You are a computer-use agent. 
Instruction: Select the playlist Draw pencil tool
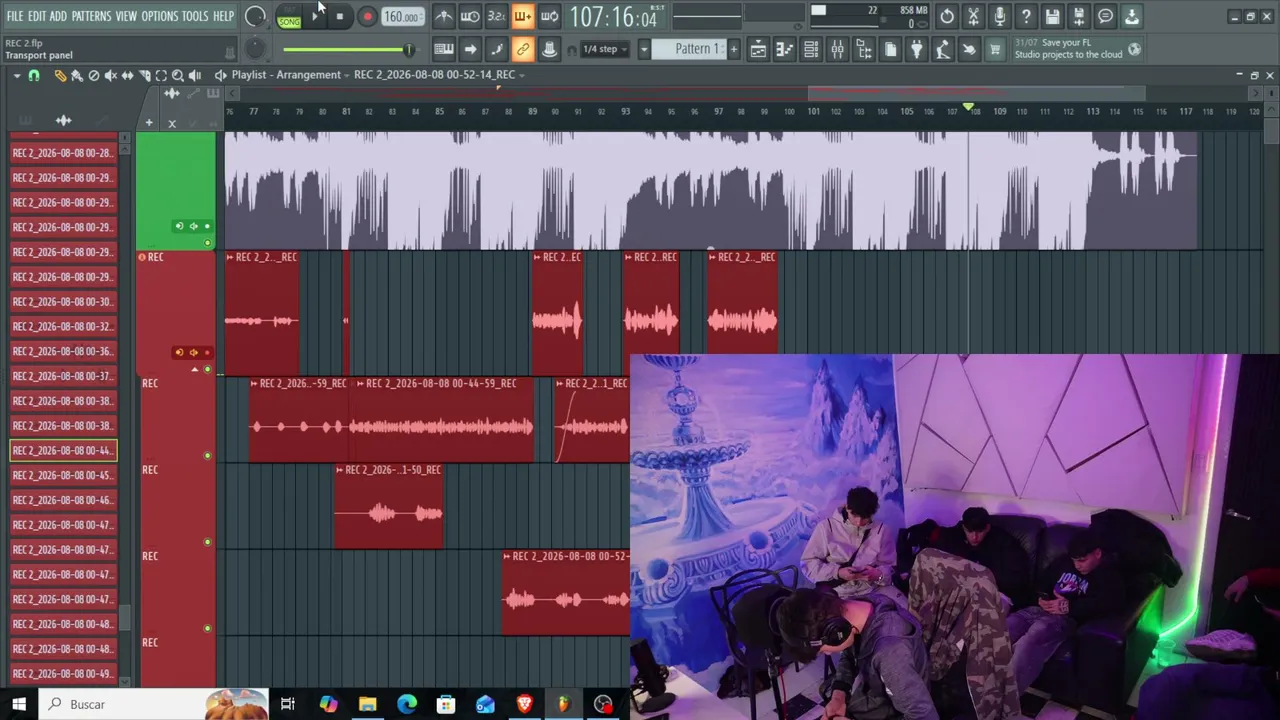pos(60,75)
